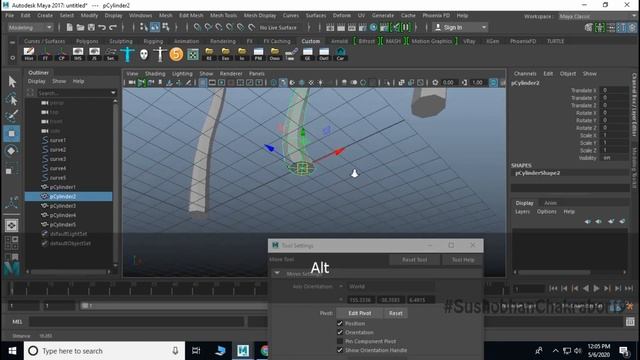Click the Reset Tool button
This screenshot has width=640, height=360.
414,260
